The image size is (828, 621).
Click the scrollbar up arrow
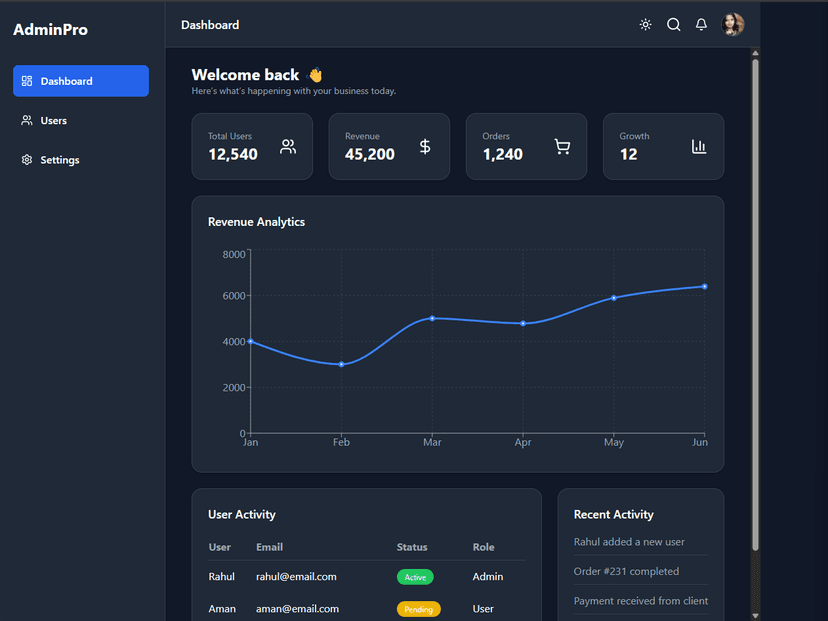(755, 53)
